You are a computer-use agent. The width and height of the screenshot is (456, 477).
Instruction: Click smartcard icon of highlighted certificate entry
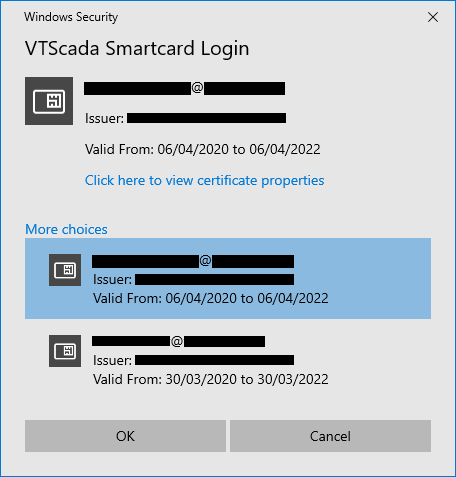[x=65, y=270]
